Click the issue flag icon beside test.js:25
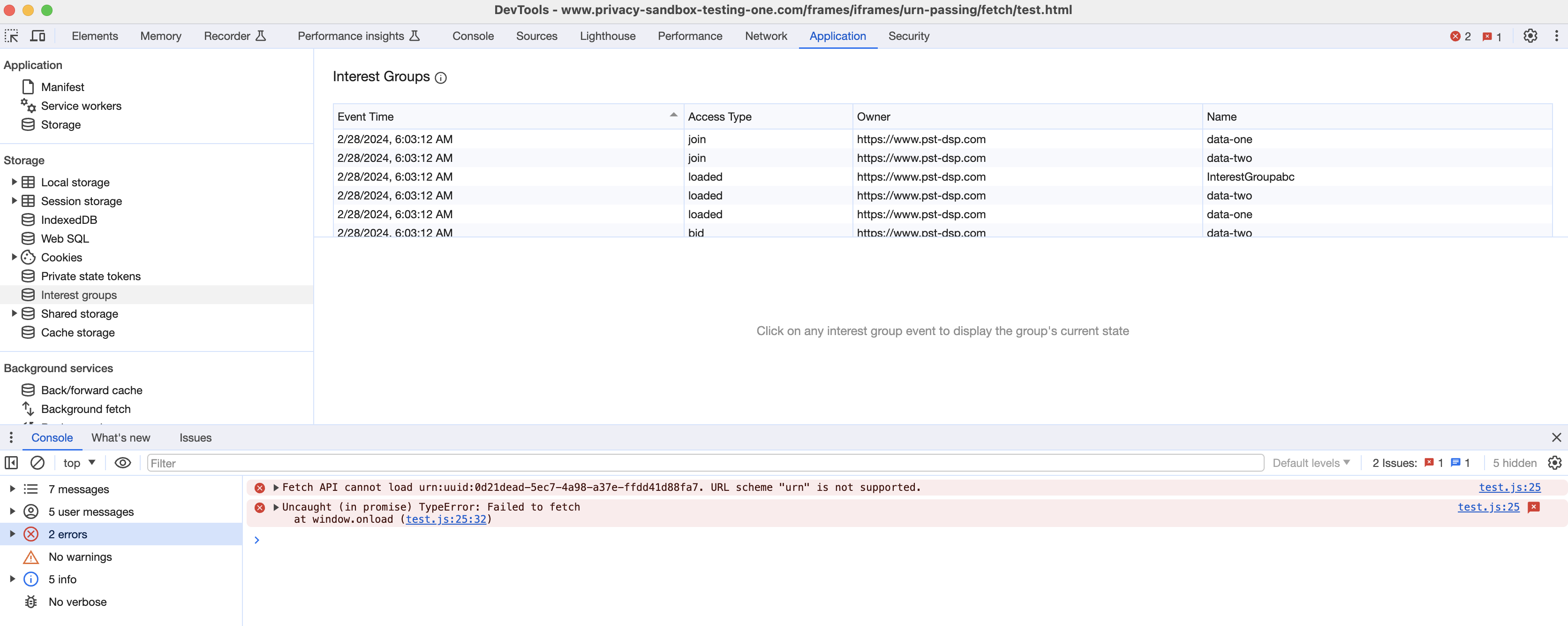Image resolution: width=1568 pixels, height=626 pixels. coord(1533,507)
